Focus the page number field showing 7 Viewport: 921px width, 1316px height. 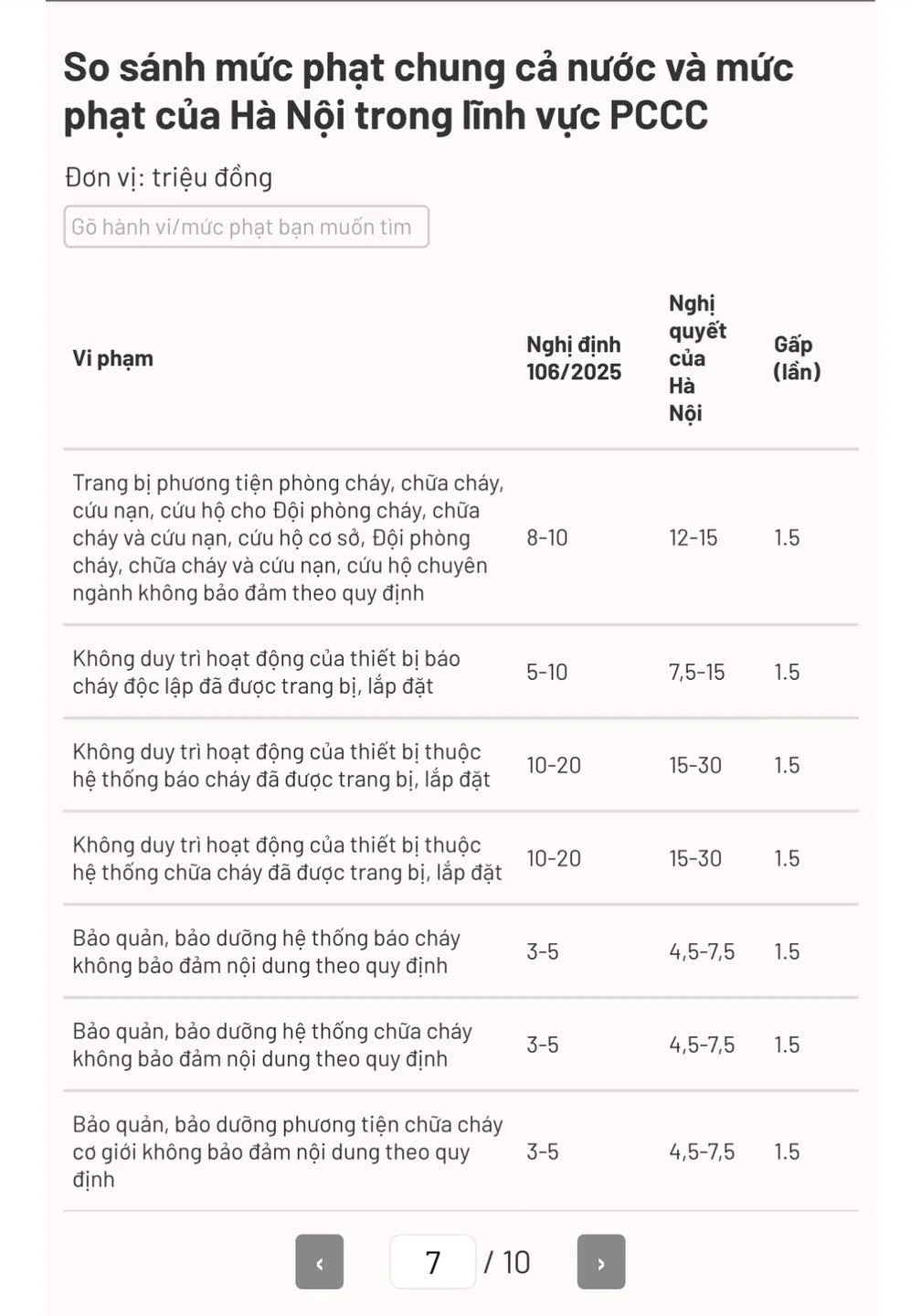click(432, 1262)
